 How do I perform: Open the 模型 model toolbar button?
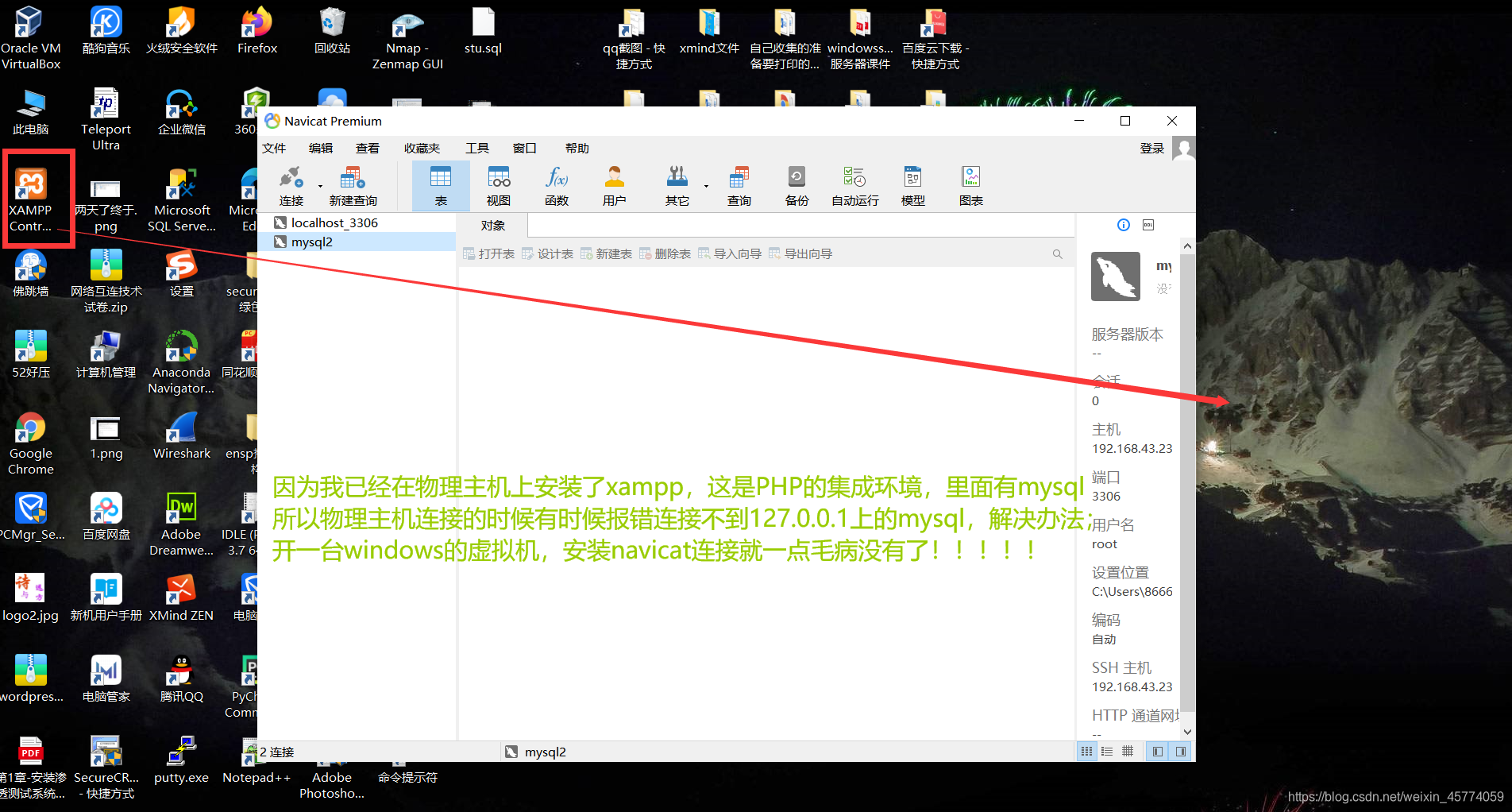pyautogui.click(x=912, y=186)
